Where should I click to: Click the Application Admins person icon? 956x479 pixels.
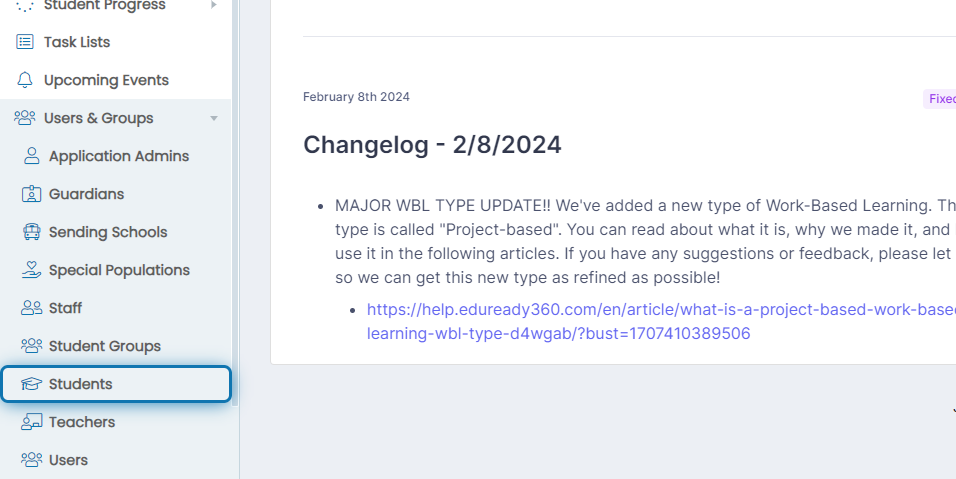pos(32,156)
